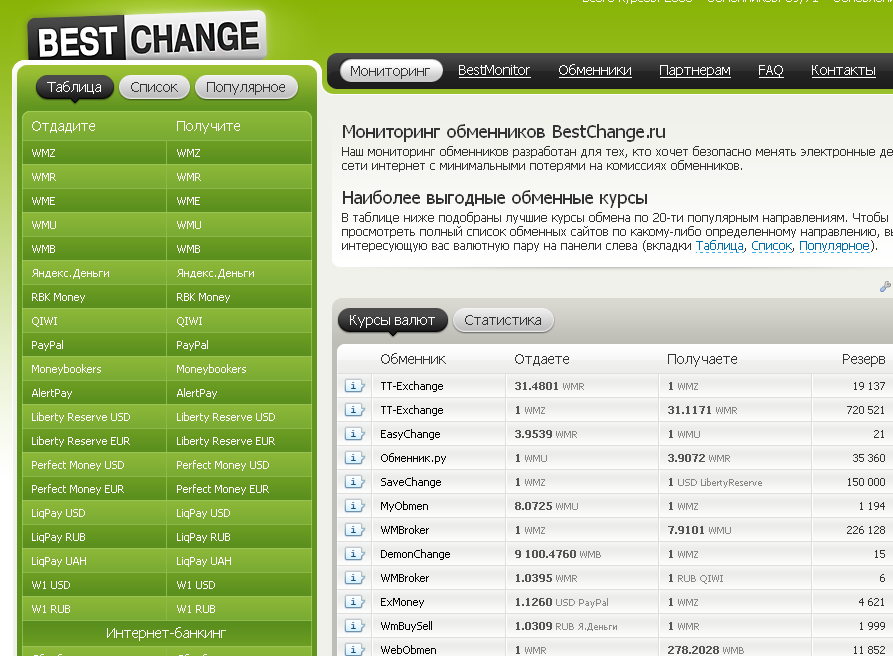Select LiqPay RUB in the Отдадите column
The image size is (893, 656).
click(x=94, y=536)
